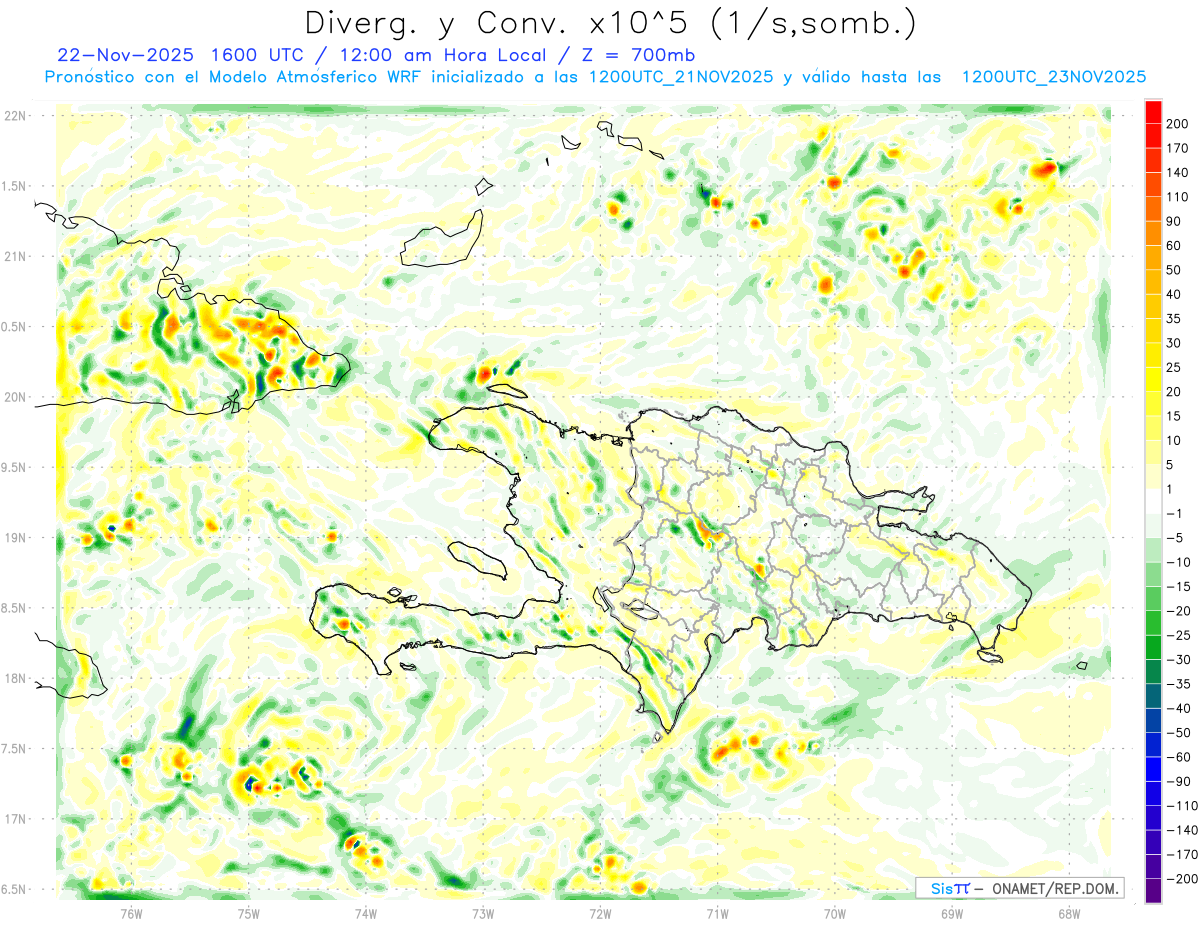Click the '76W' longitude label
Viewport: 1200px width, 927px height.
coord(131,913)
